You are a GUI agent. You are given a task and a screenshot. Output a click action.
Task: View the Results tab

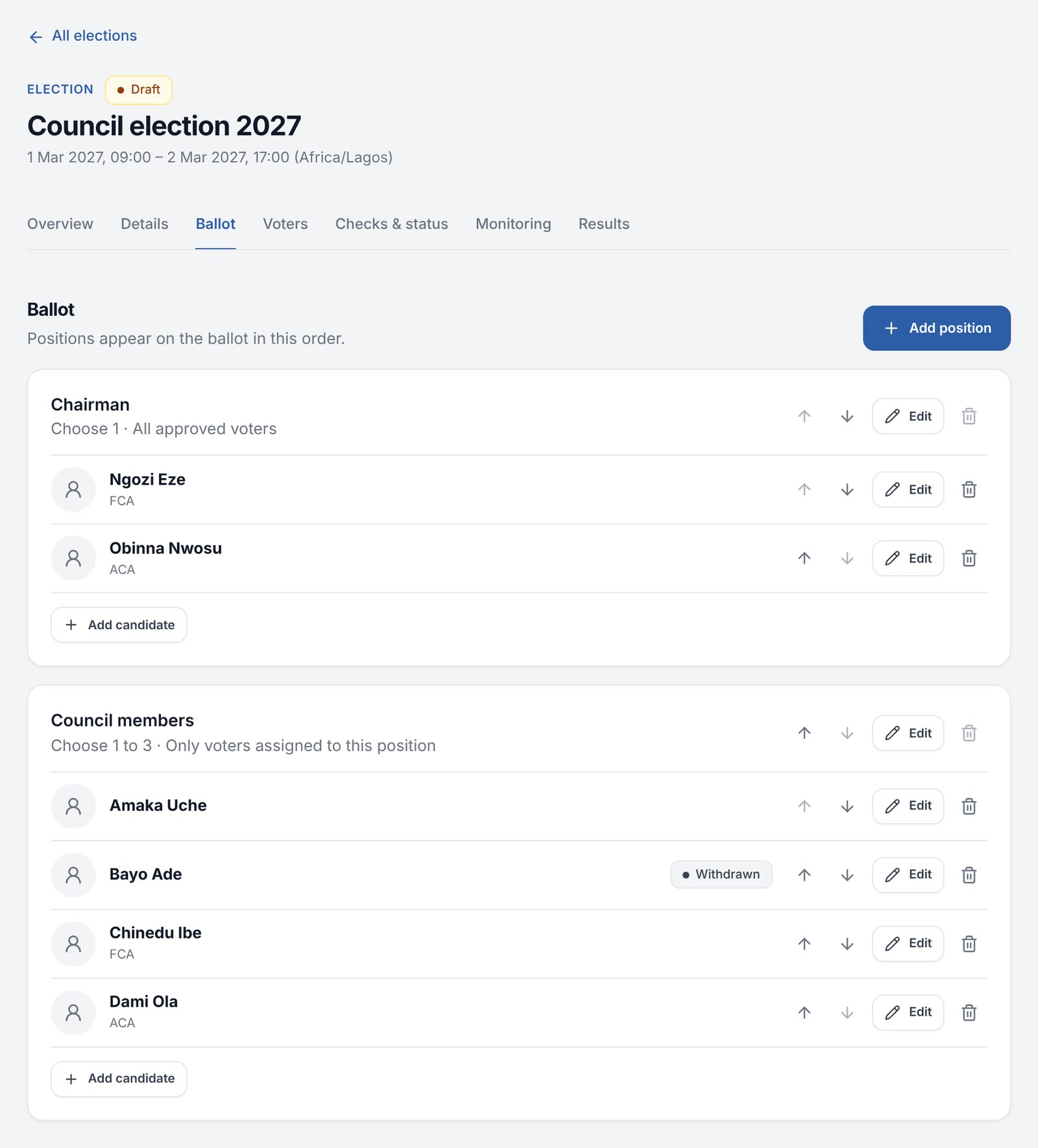[x=604, y=224]
